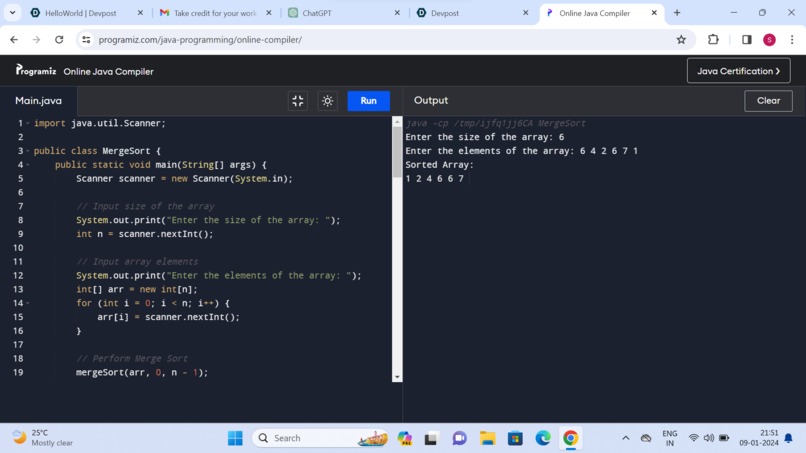Open Microsoft Edge from taskbar
The image size is (806, 453).
click(x=543, y=438)
